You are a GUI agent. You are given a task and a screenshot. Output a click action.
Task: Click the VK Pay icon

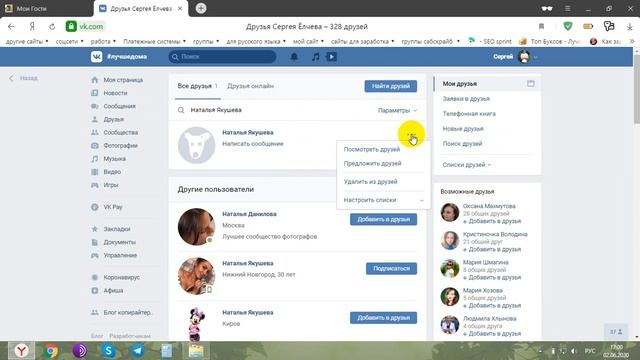(x=95, y=207)
